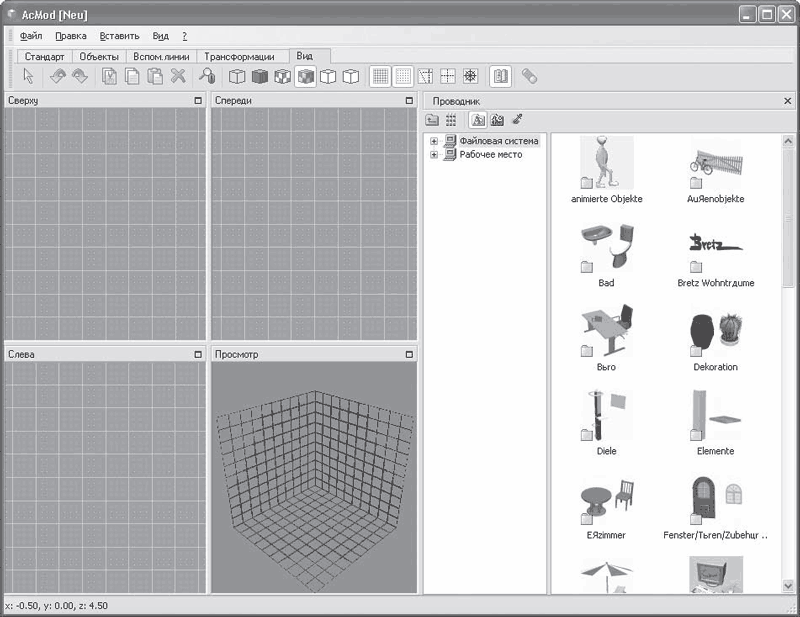Click the explorer vertical scrollbar up arrow
The width and height of the screenshot is (800, 617).
789,141
